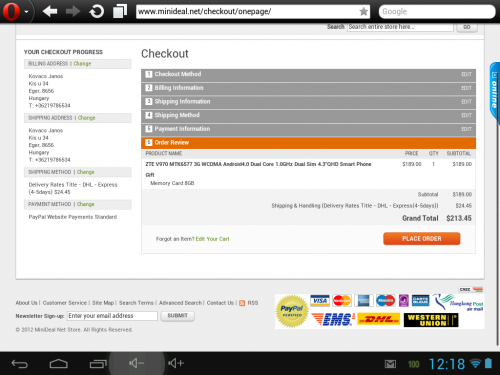
Task: Click the ZTE V970 product name
Action: click(258, 164)
